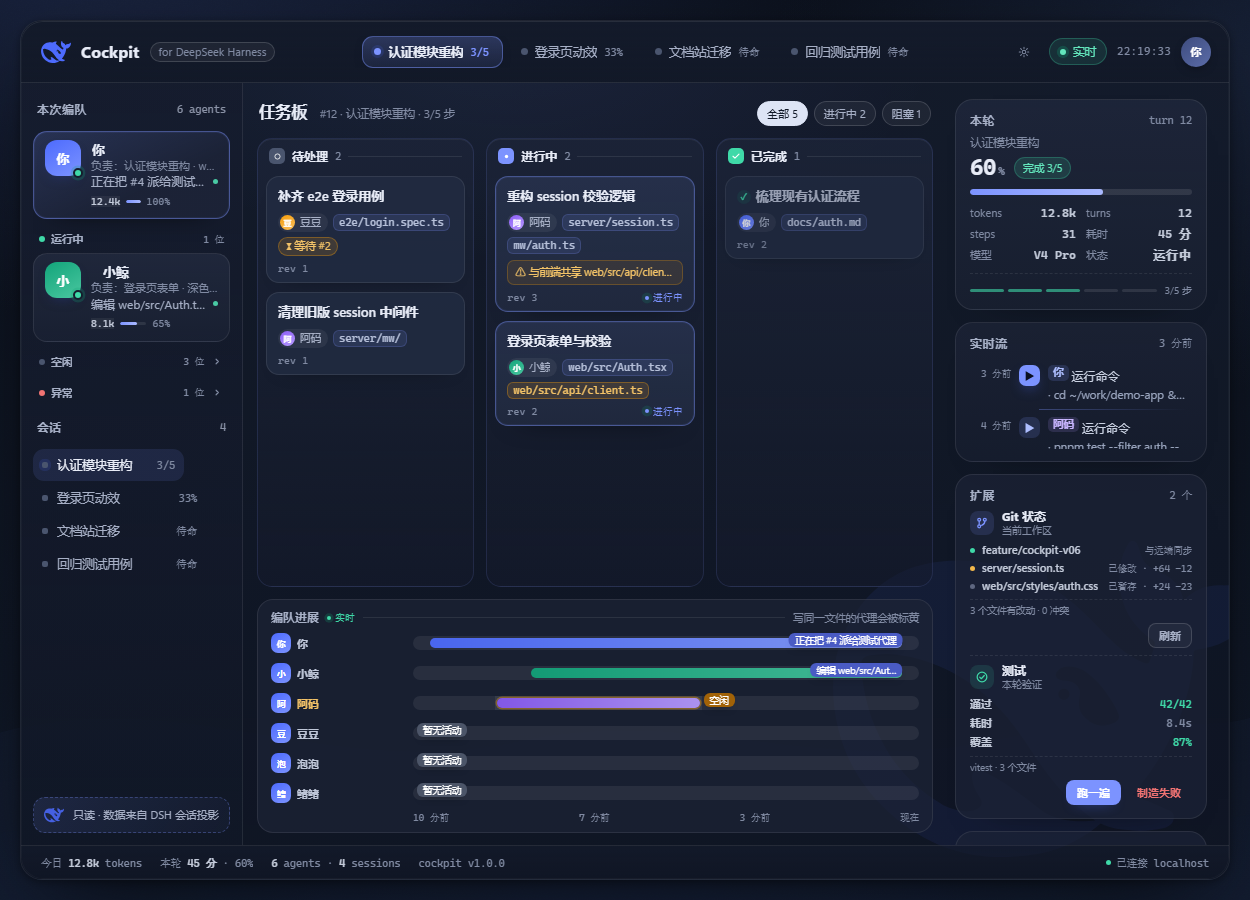Switch to 认证模块重构 3/5 top tab
This screenshot has width=1250, height=900.
(432, 52)
